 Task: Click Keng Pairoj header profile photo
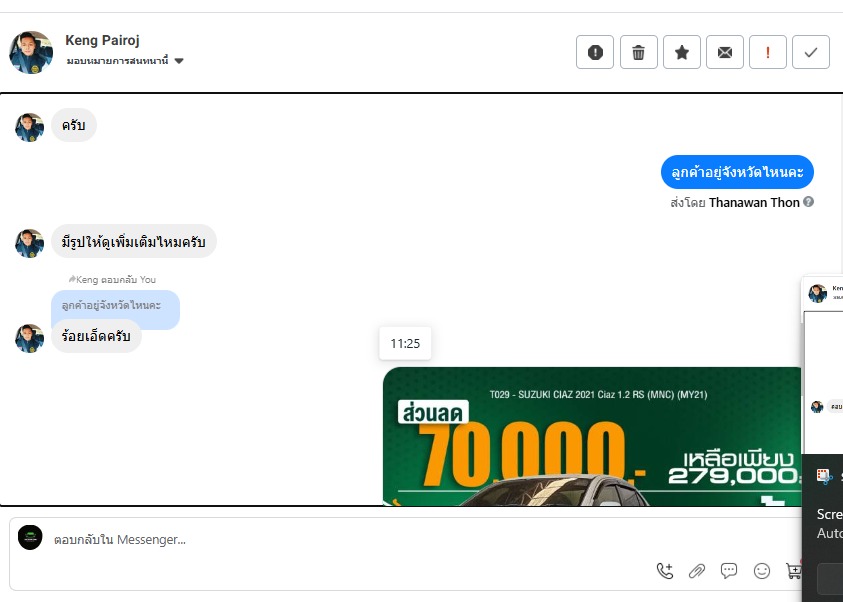pyautogui.click(x=31, y=52)
